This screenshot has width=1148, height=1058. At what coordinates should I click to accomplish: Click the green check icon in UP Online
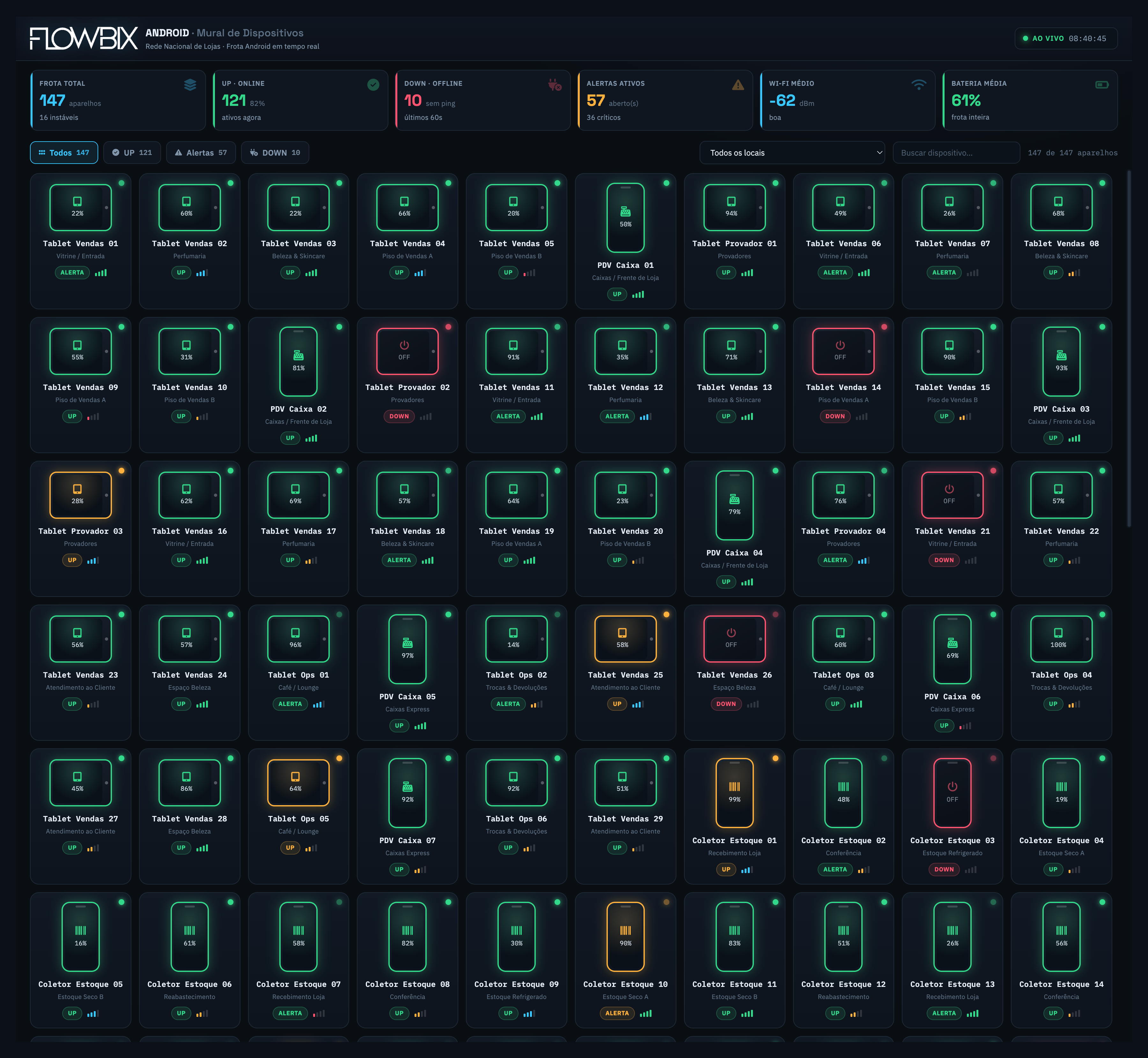(373, 85)
